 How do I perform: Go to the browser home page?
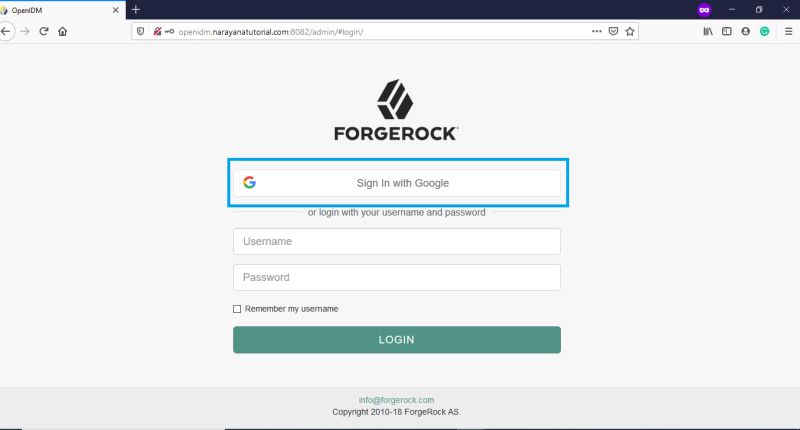point(62,32)
